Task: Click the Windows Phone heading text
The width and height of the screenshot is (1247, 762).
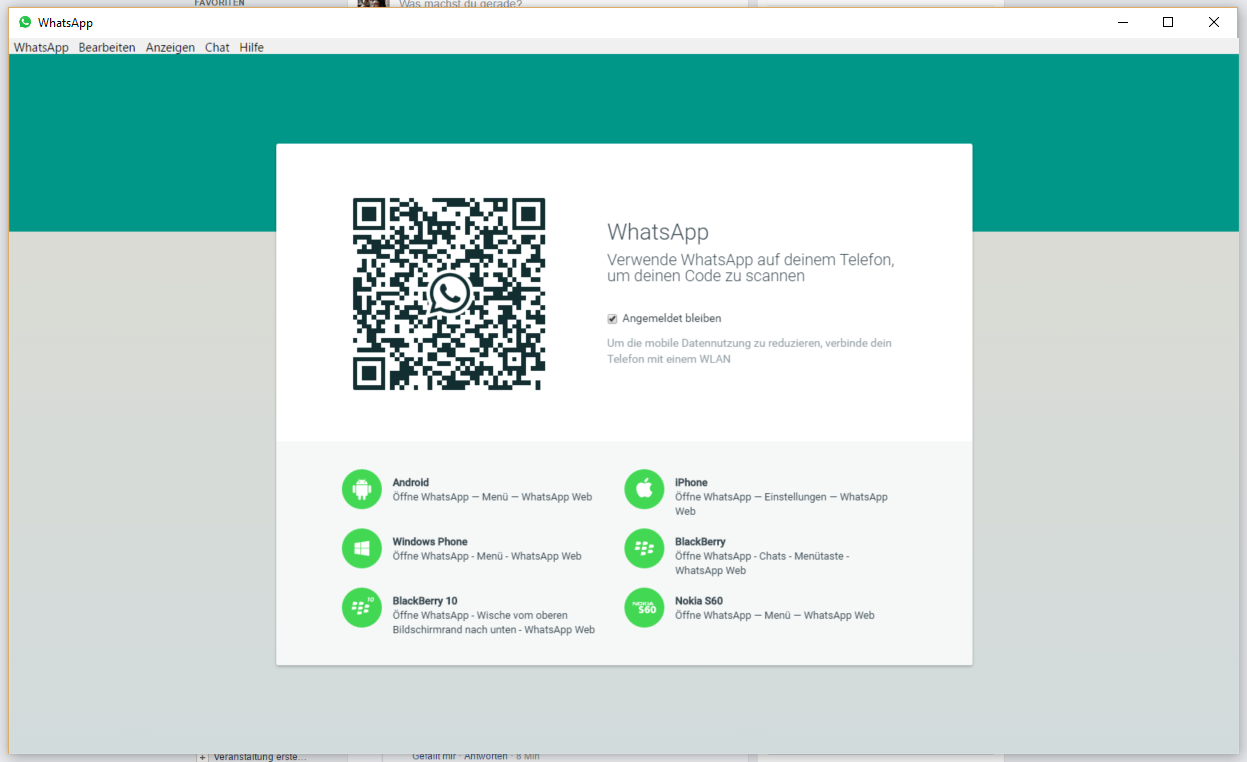Action: (430, 541)
